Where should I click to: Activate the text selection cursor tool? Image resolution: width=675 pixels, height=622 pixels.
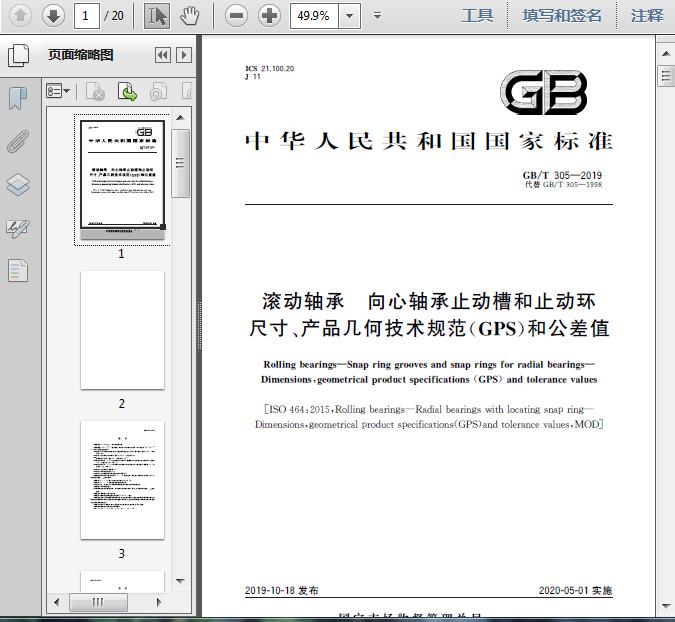click(x=157, y=16)
